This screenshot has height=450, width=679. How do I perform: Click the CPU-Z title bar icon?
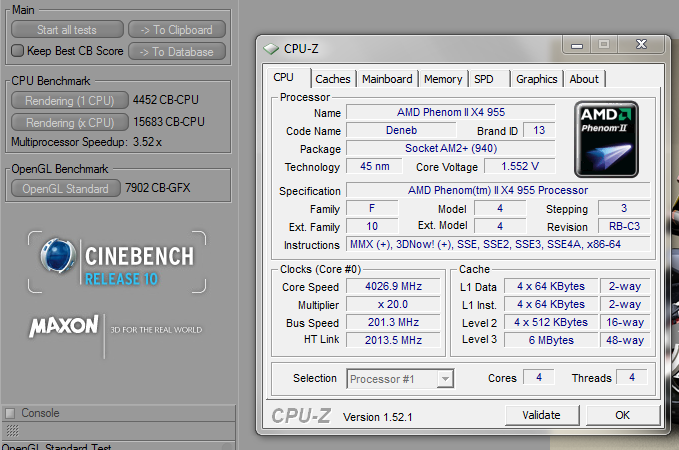coord(271,49)
